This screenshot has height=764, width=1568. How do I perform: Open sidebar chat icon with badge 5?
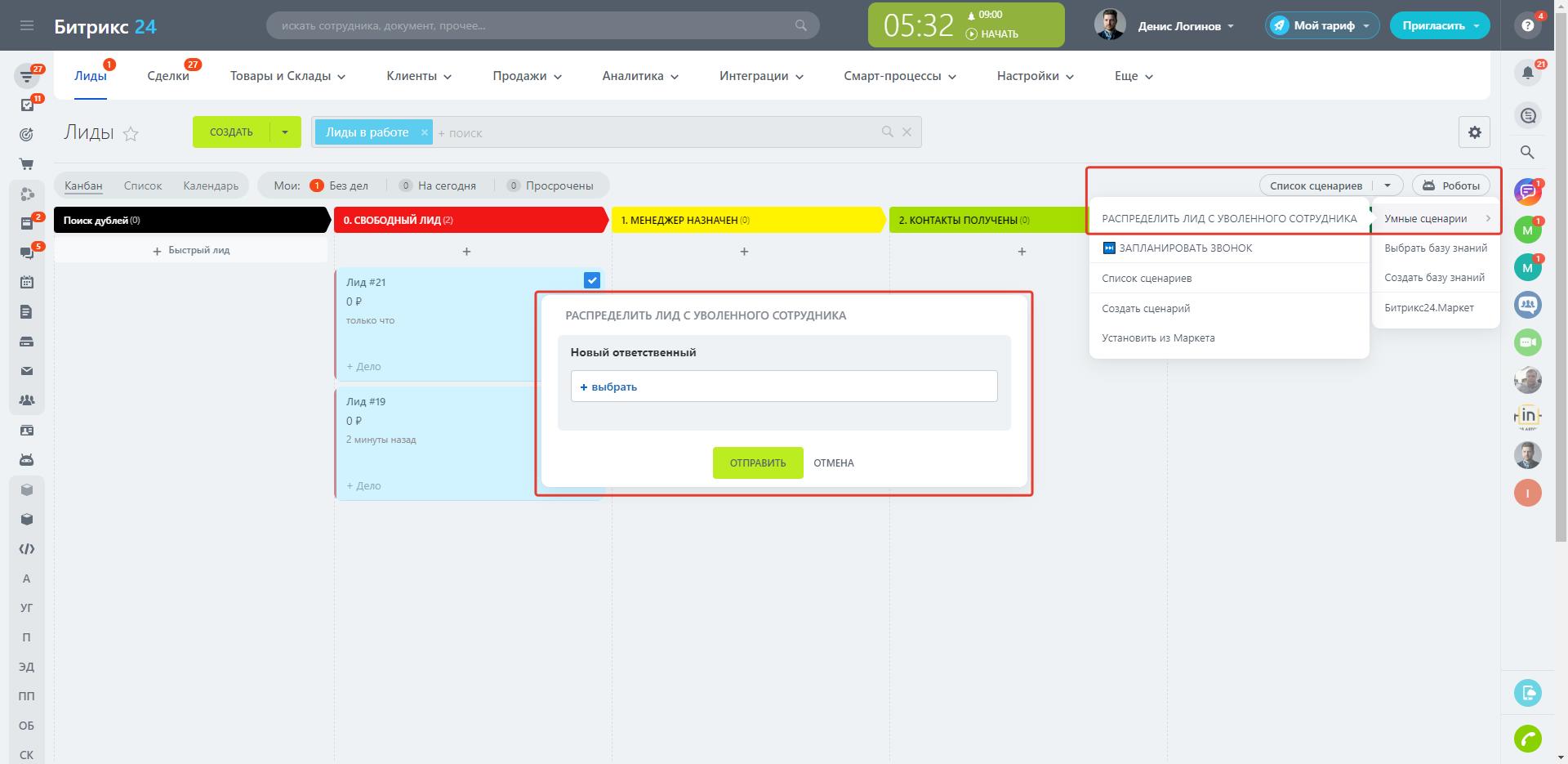pyautogui.click(x=26, y=252)
